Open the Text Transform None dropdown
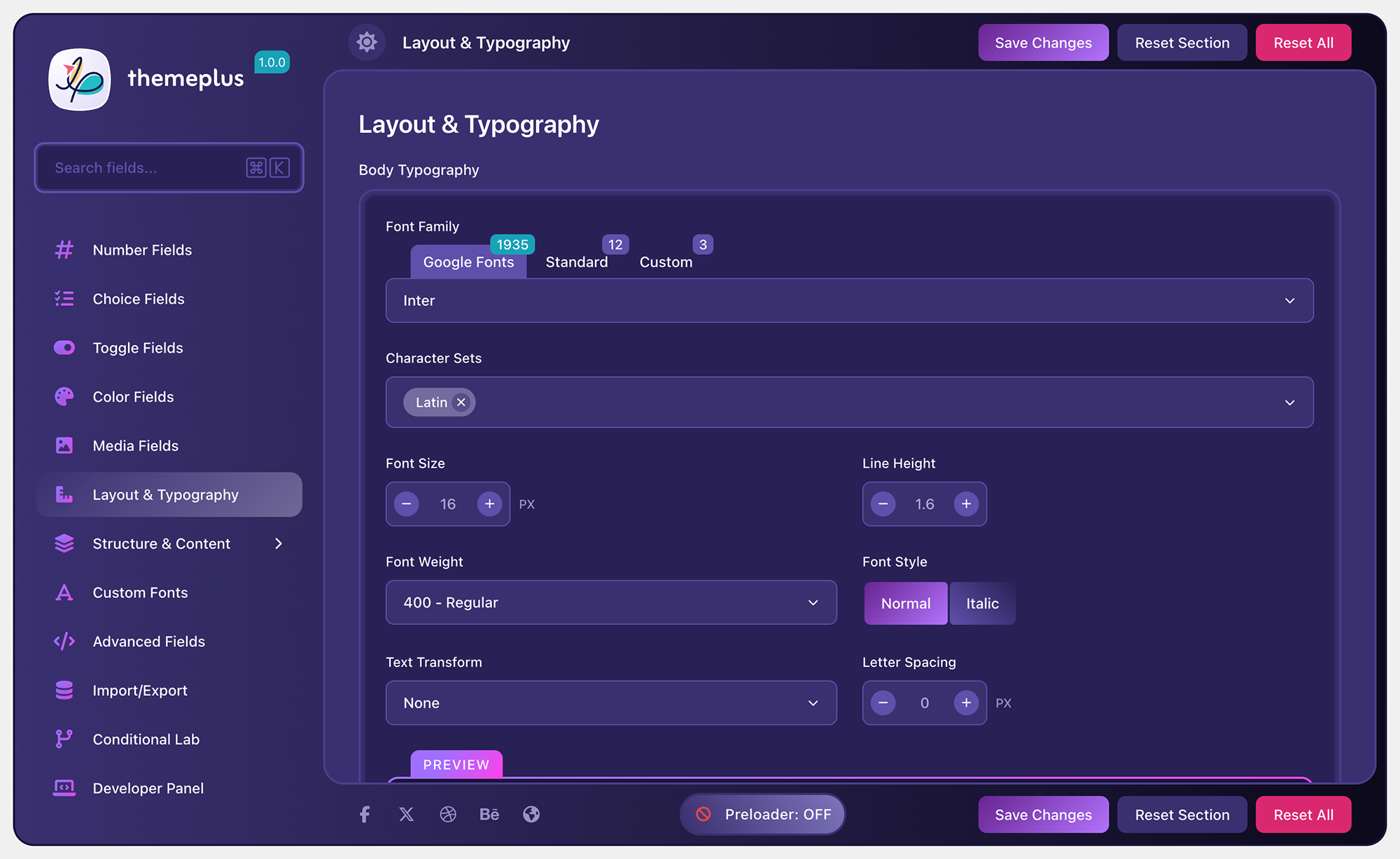1400x859 pixels. tap(611, 703)
